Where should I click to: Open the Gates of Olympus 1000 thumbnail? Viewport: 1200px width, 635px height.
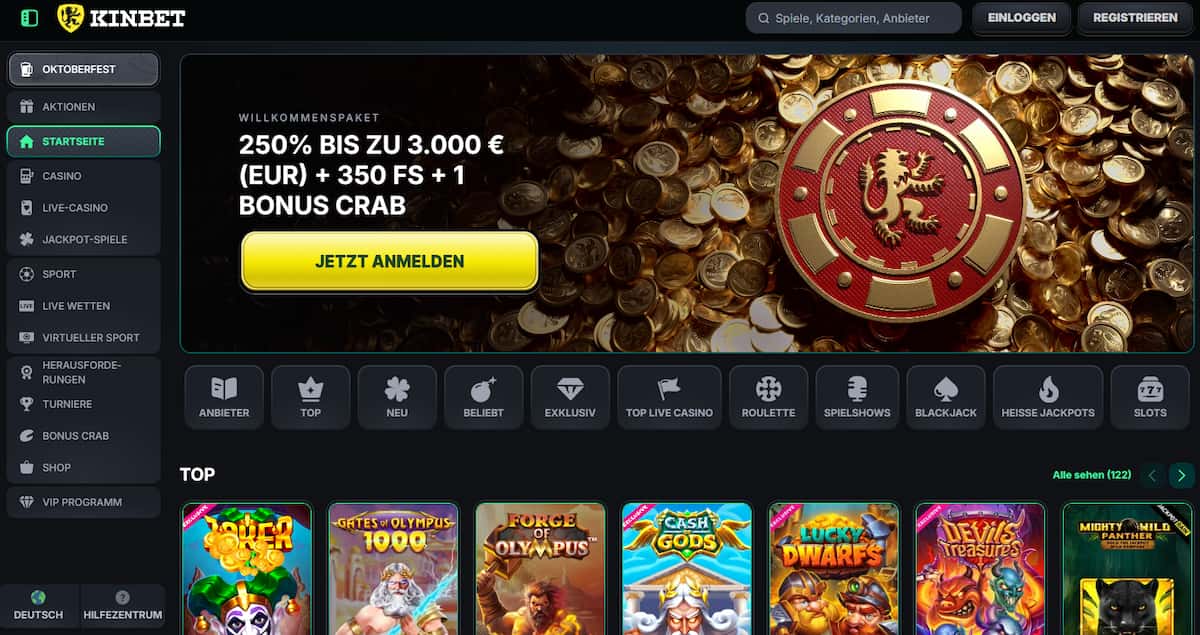click(393, 569)
